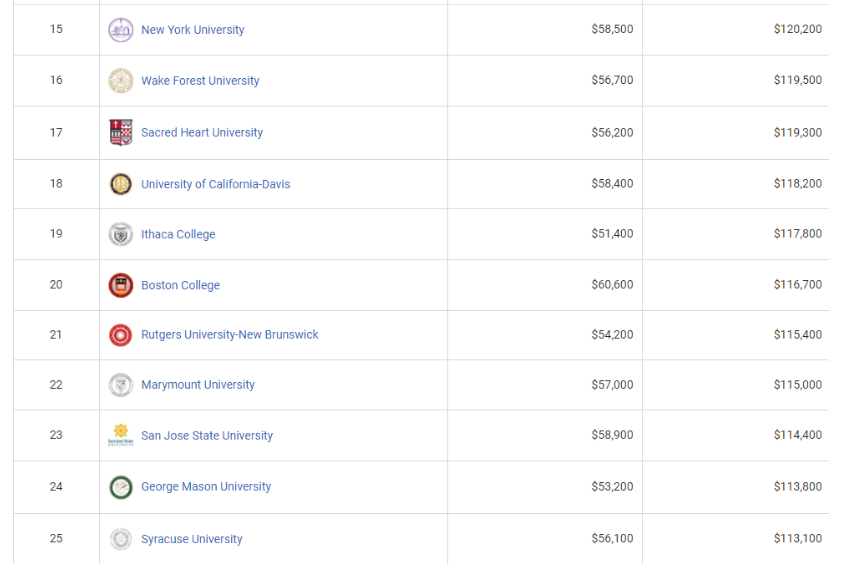Visit the University of California-Davis link
849x570 pixels.
click(x=215, y=184)
